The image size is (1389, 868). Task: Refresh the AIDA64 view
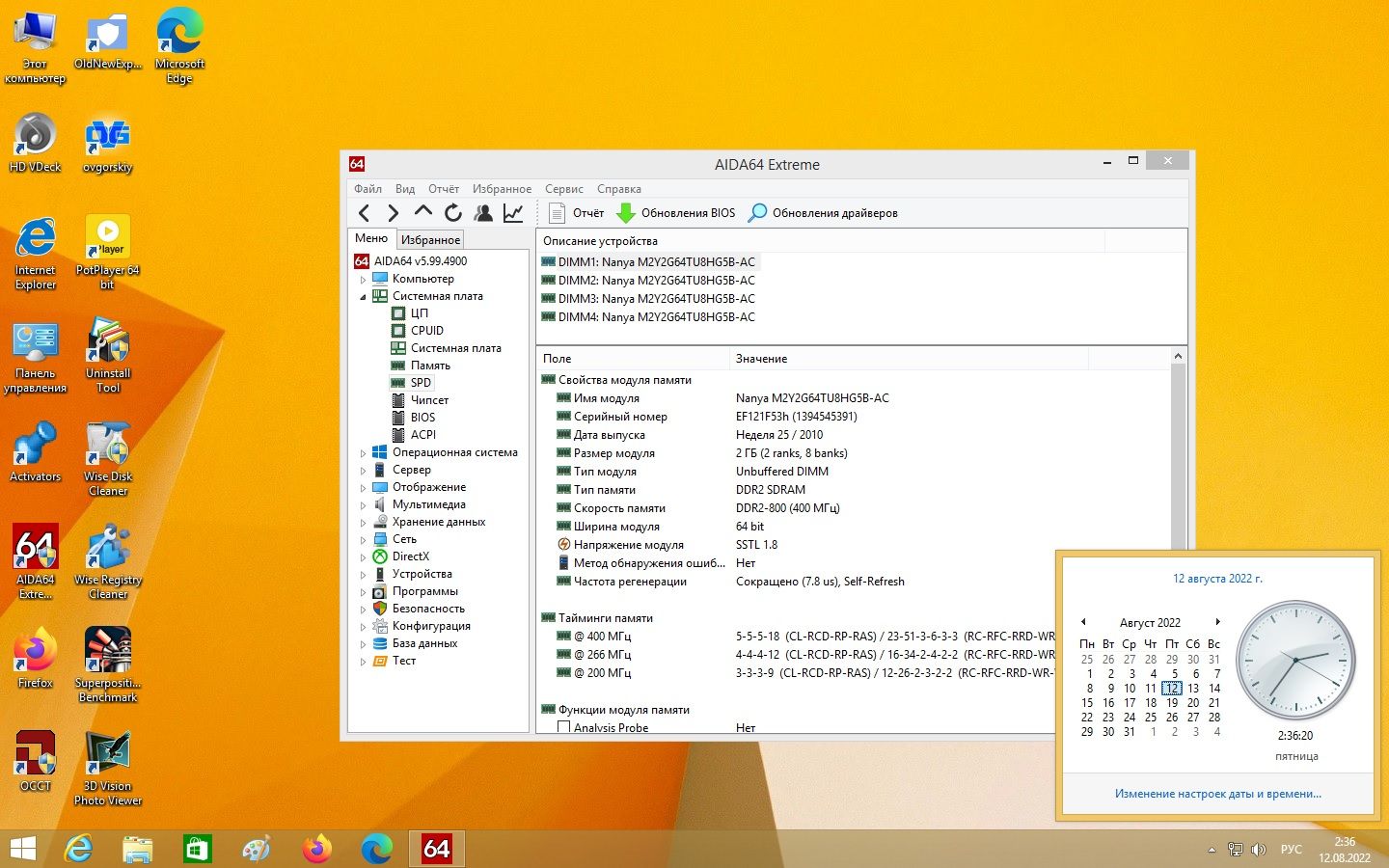pos(453,213)
